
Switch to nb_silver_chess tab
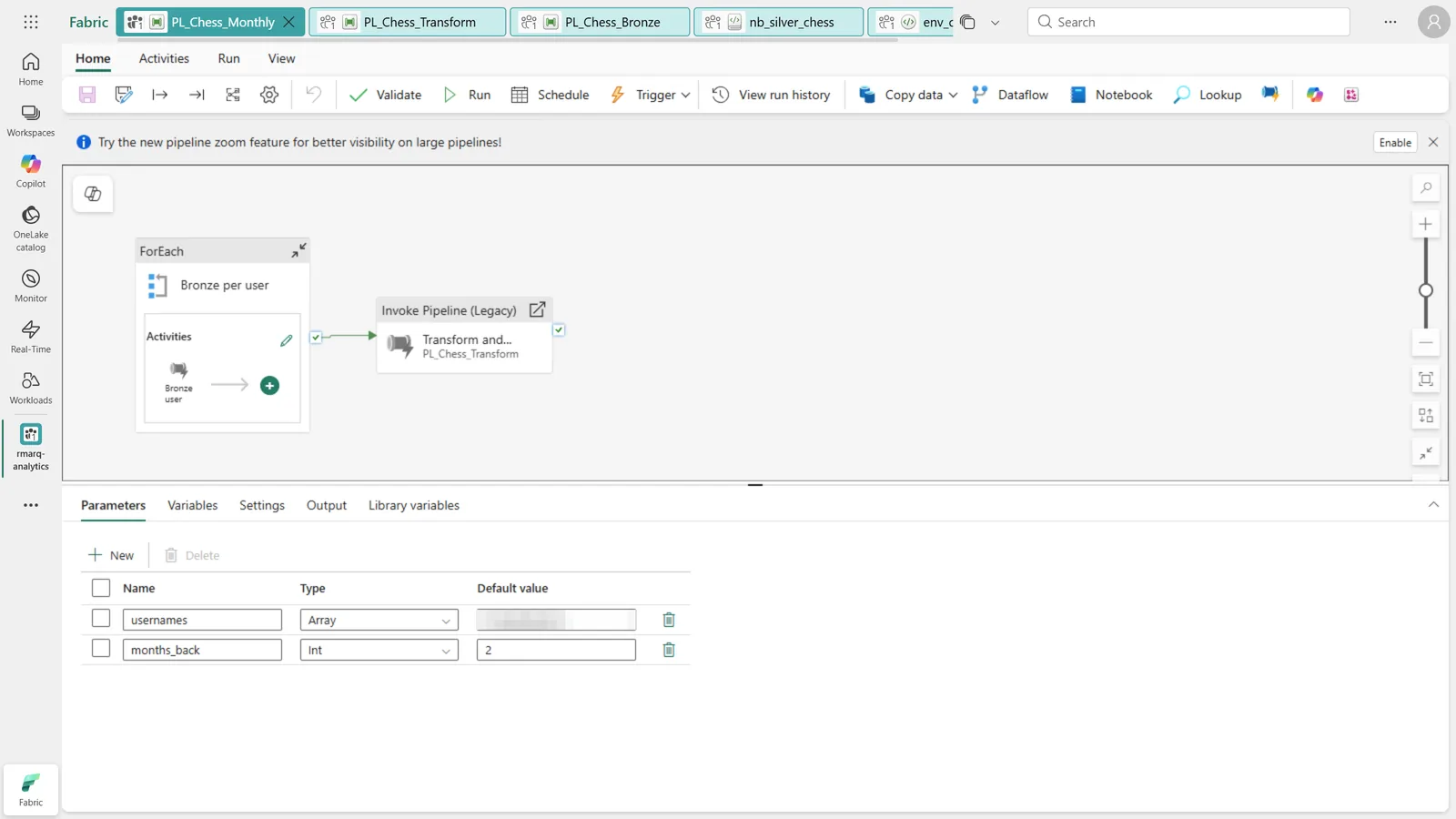click(x=778, y=22)
